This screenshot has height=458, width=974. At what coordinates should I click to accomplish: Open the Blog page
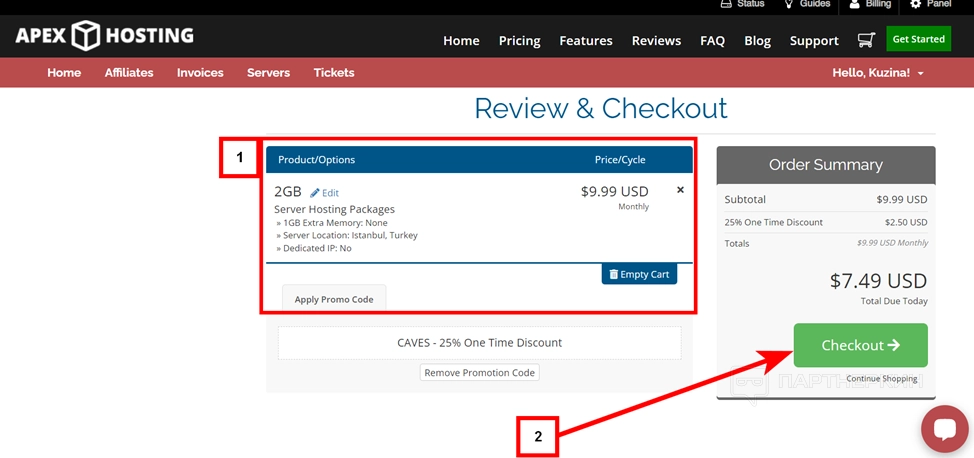pyautogui.click(x=757, y=41)
